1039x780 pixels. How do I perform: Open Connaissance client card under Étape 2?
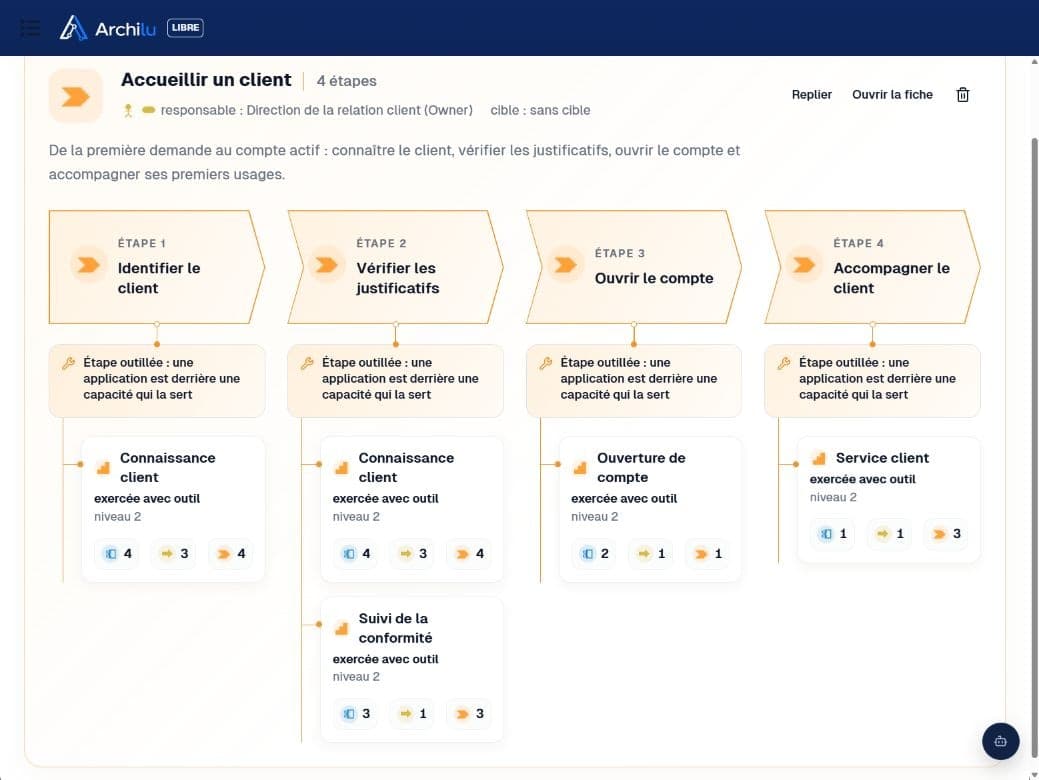(x=411, y=509)
